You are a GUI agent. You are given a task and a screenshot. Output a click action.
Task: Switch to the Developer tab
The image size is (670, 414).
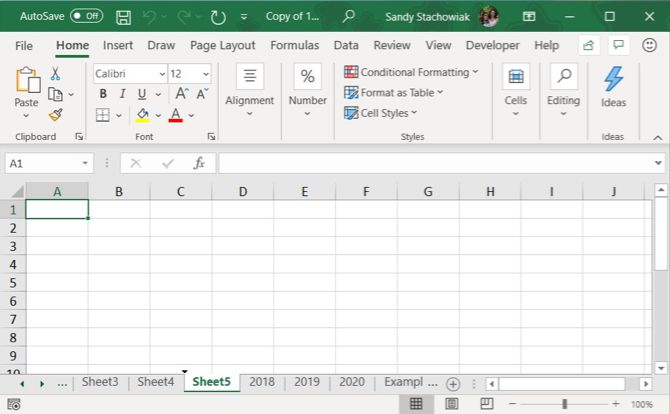click(492, 45)
